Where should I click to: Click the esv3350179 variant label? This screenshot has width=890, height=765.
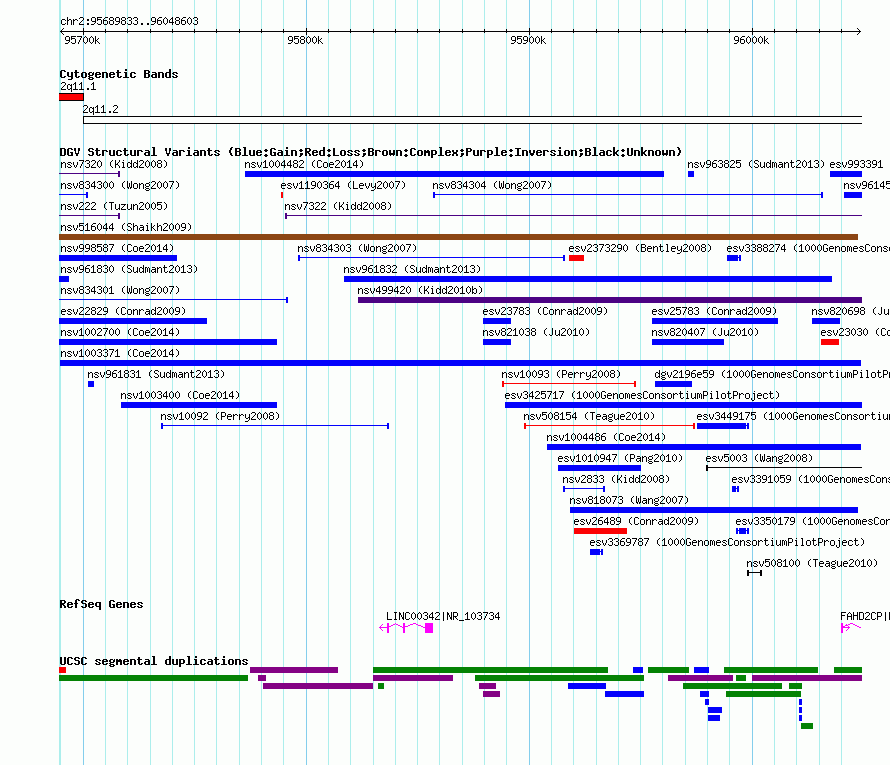[x=812, y=521]
